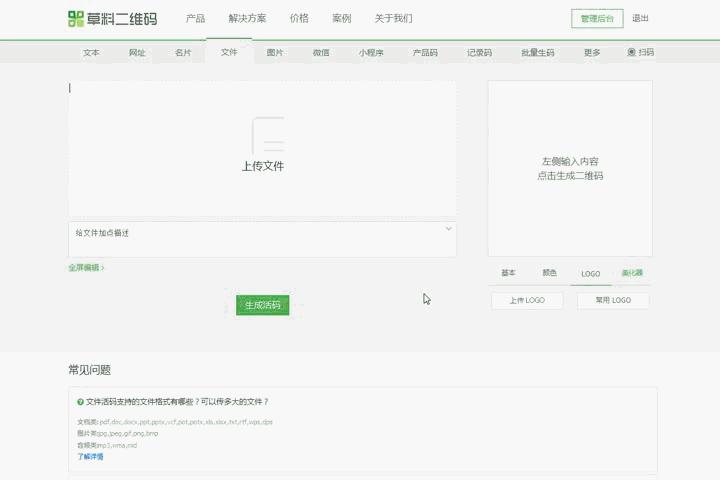Switch to the 名片 tab
Screen dimensions: 720x480
(x=183, y=52)
